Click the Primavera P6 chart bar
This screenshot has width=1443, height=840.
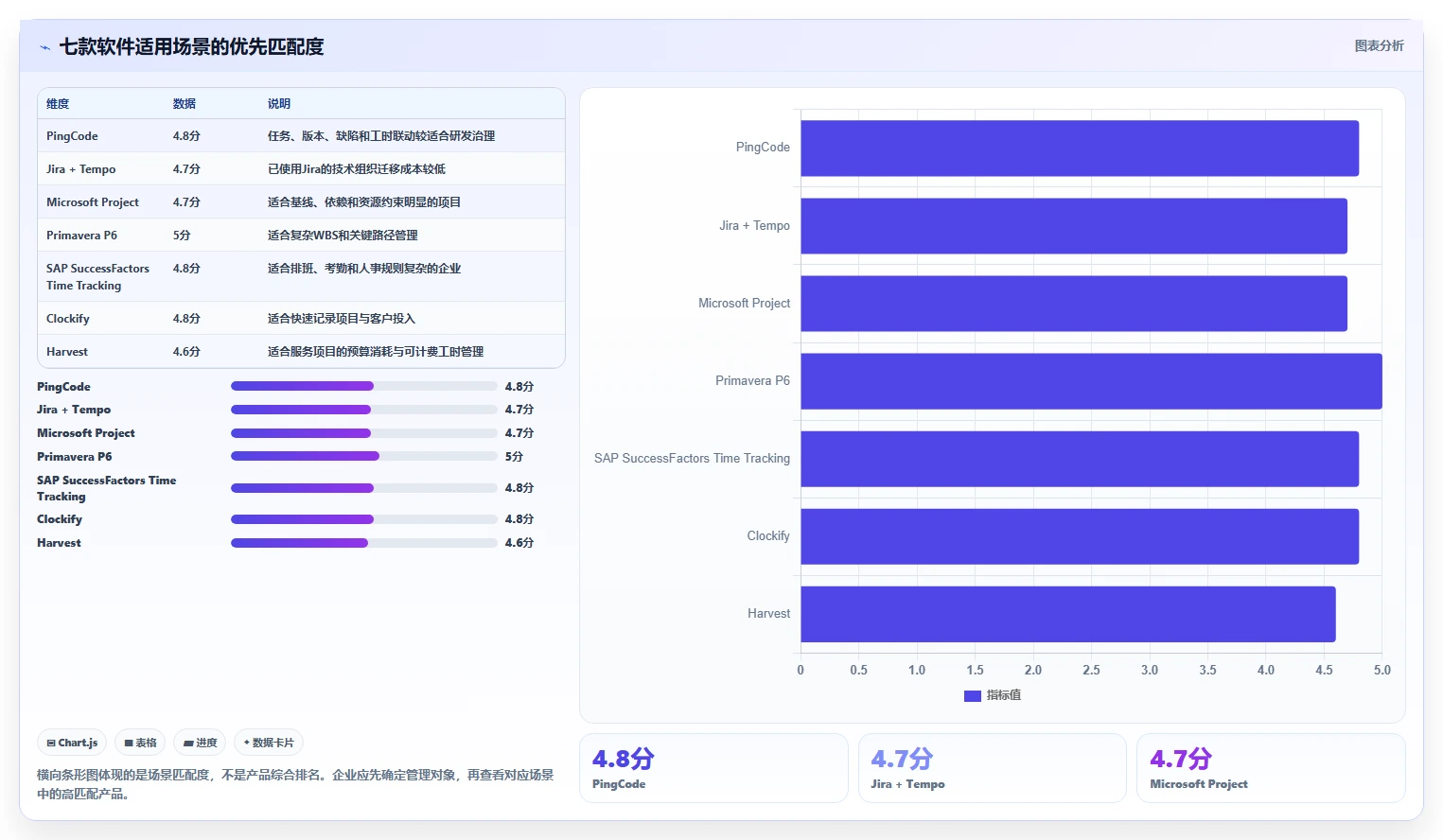tap(1091, 381)
